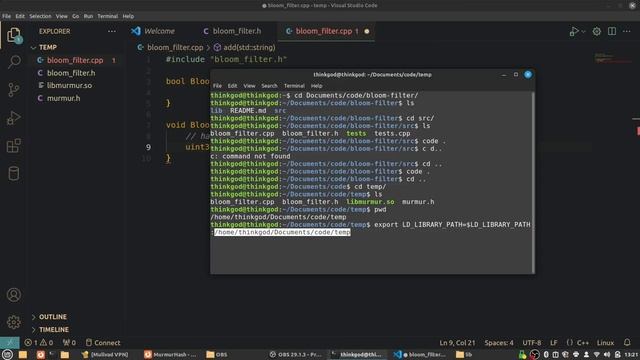Click line number 9 in the editor gutter
640x360 pixels.
(x=148, y=147)
